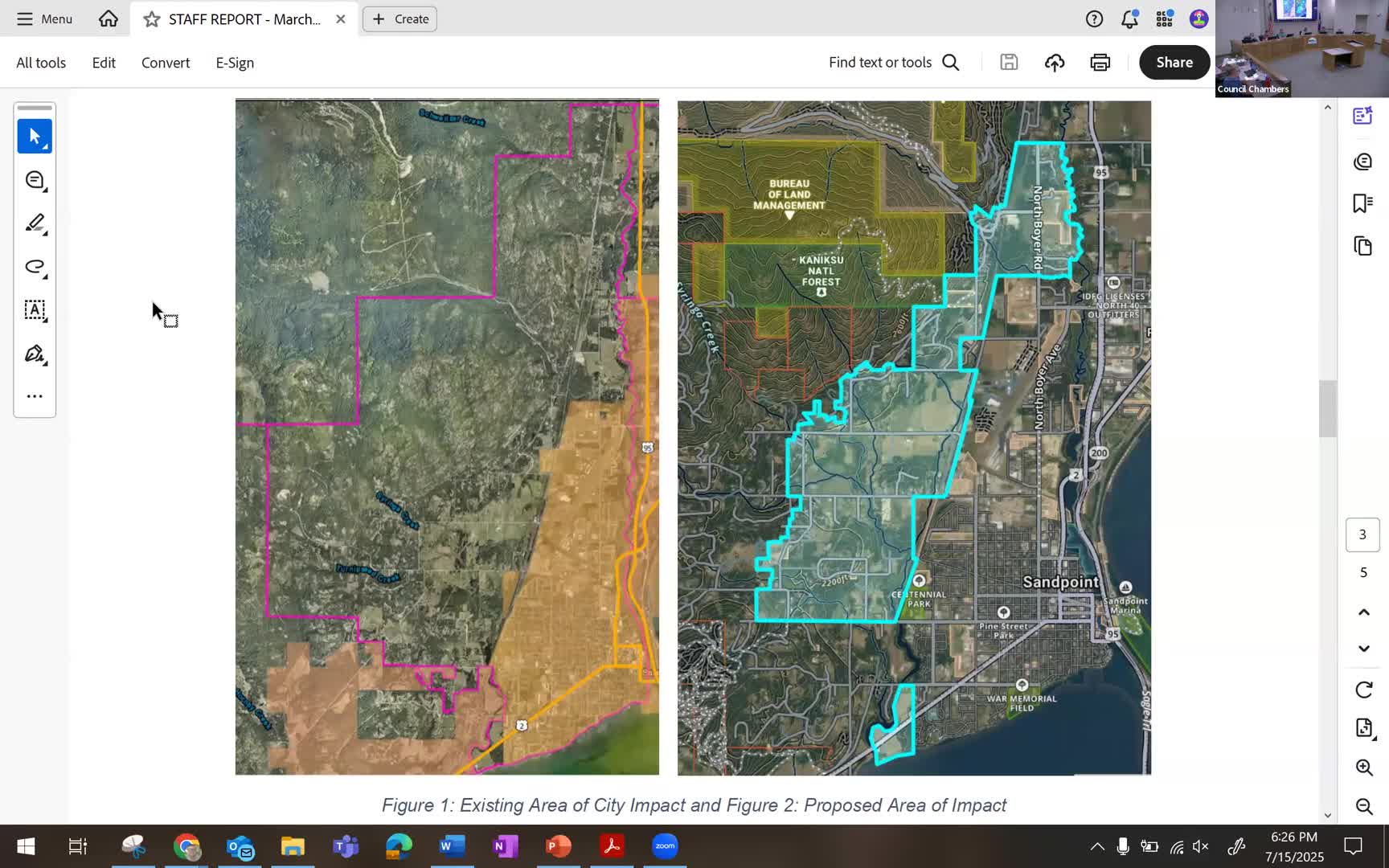Select the freehand Draw loop tool
The height and width of the screenshot is (868, 1389).
[35, 267]
